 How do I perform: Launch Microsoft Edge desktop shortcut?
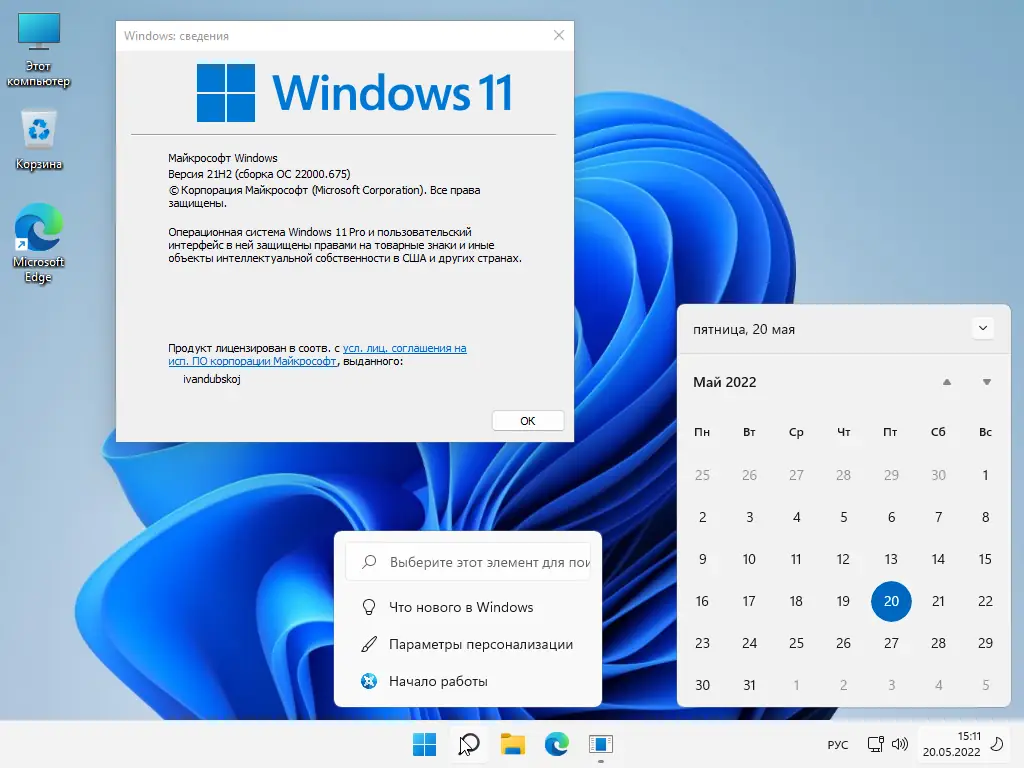point(39,243)
